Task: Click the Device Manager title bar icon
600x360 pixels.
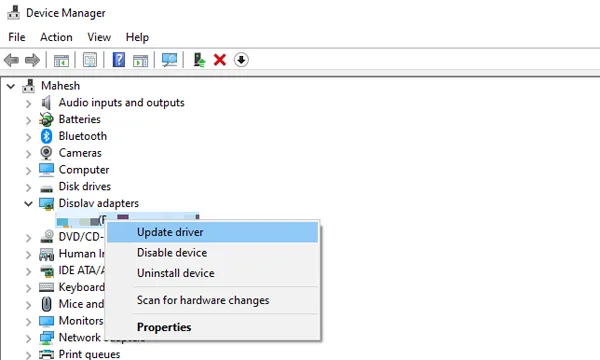Action: pyautogui.click(x=14, y=12)
